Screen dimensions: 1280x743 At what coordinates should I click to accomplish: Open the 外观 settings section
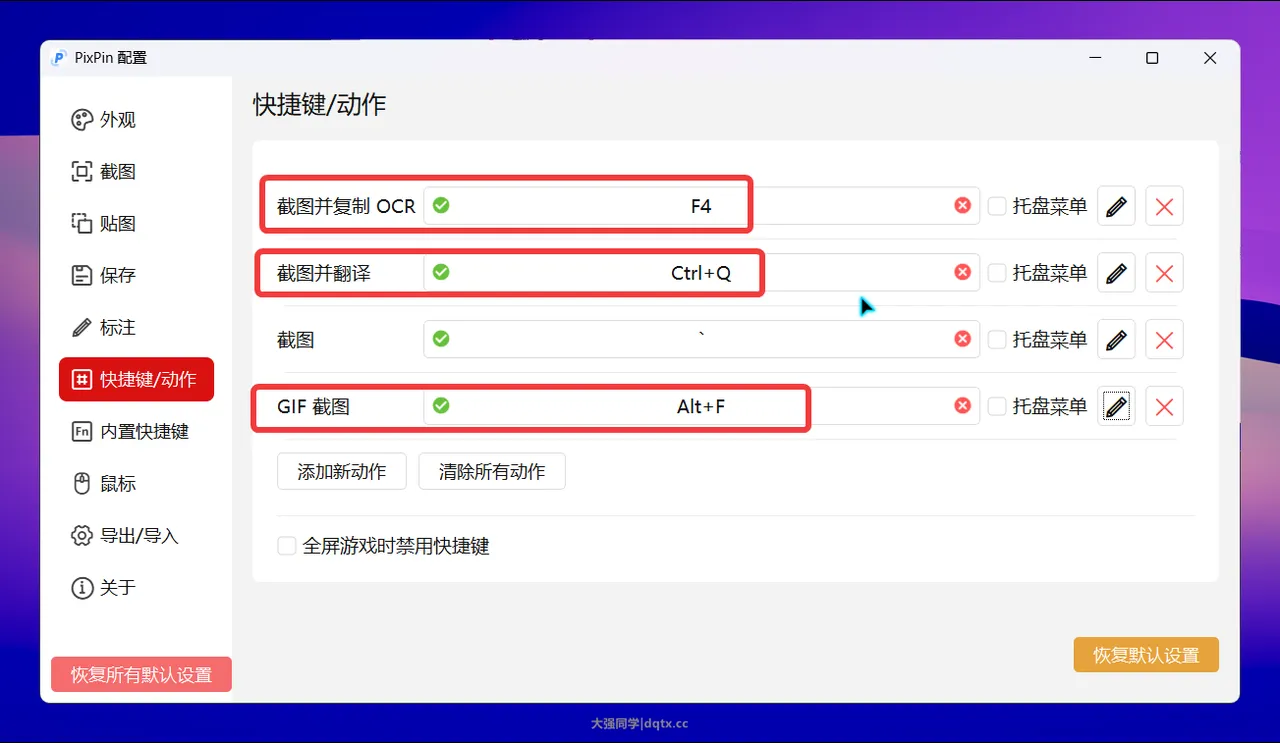117,120
